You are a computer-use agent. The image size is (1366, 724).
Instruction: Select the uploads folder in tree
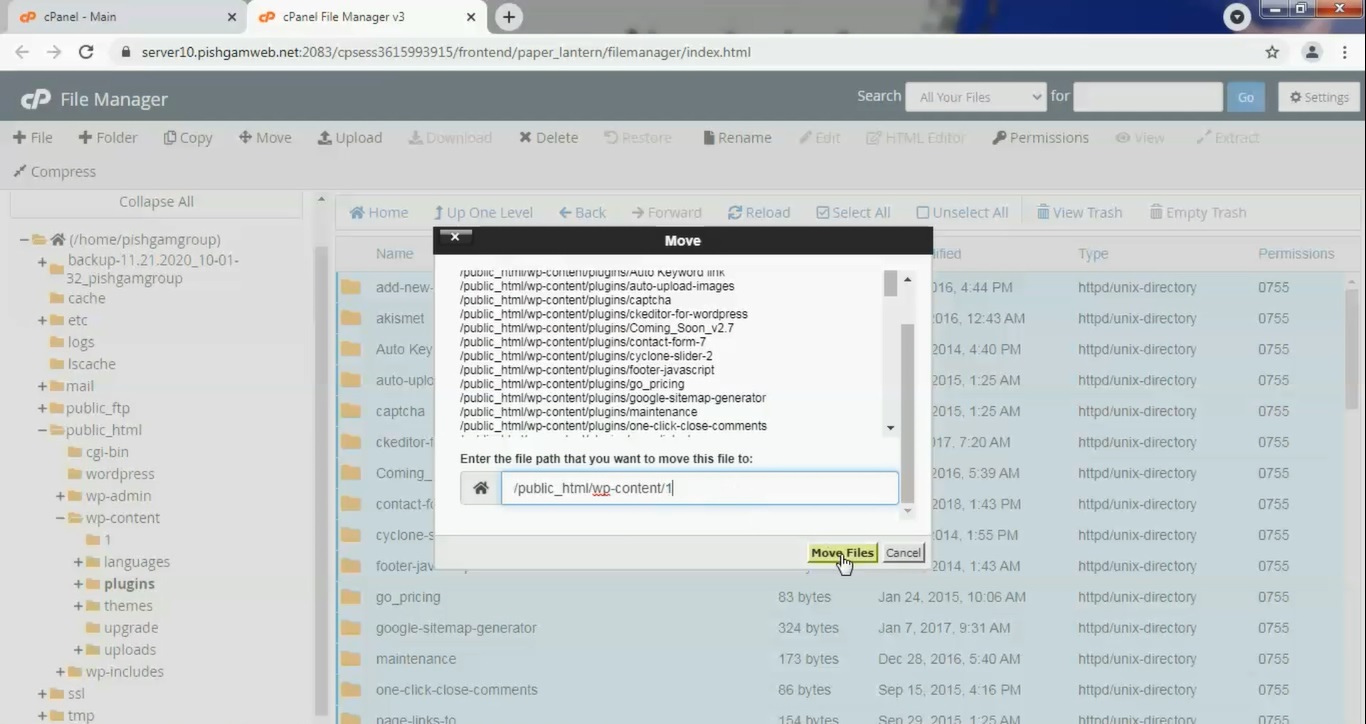pos(130,650)
